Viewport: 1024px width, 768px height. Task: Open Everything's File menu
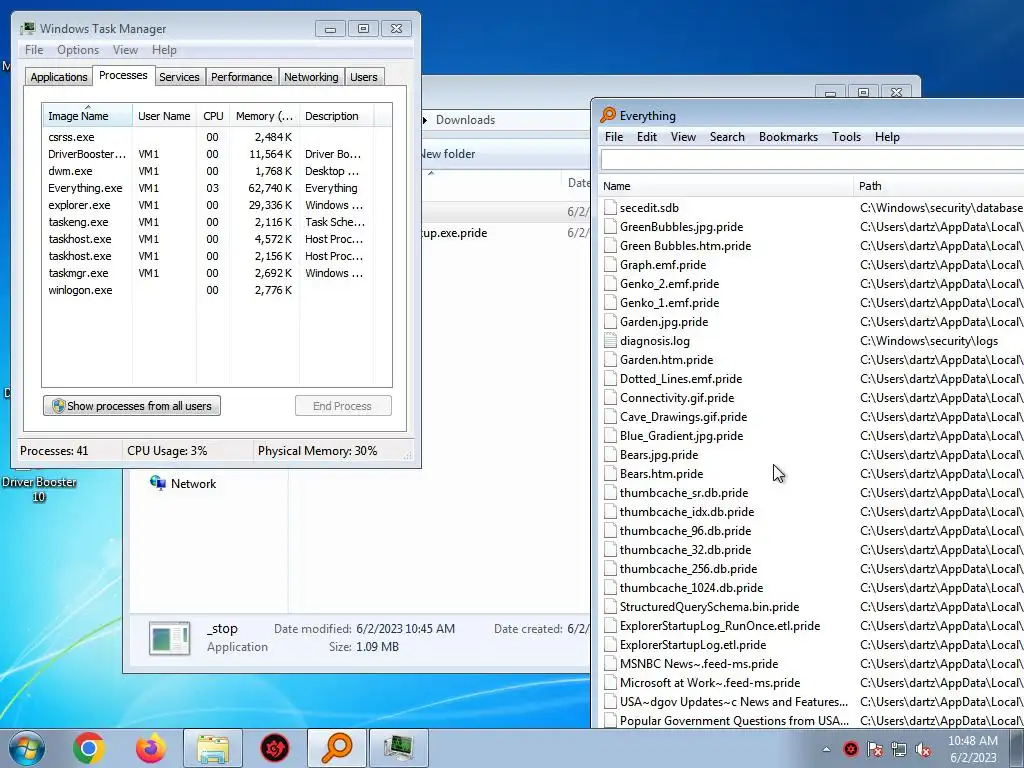click(x=614, y=136)
